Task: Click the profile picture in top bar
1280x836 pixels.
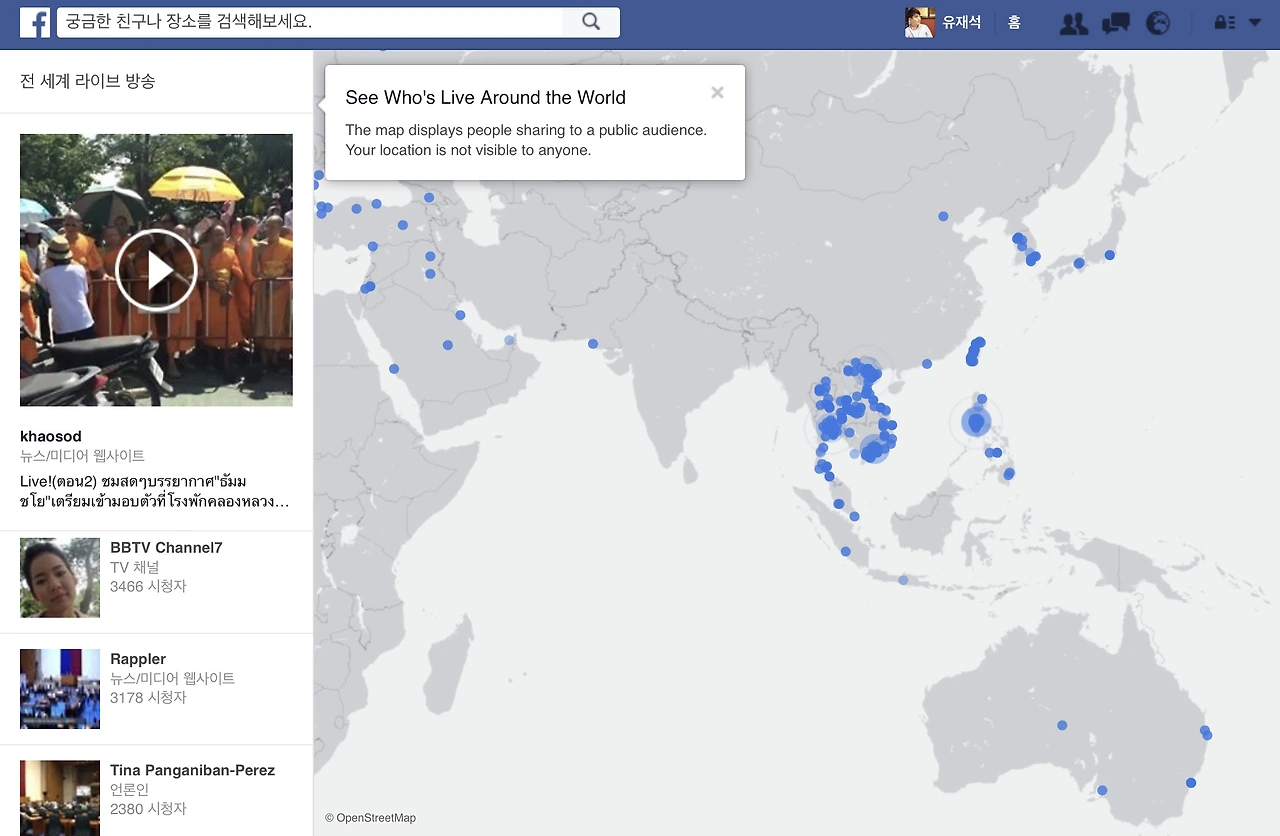Action: point(919,22)
